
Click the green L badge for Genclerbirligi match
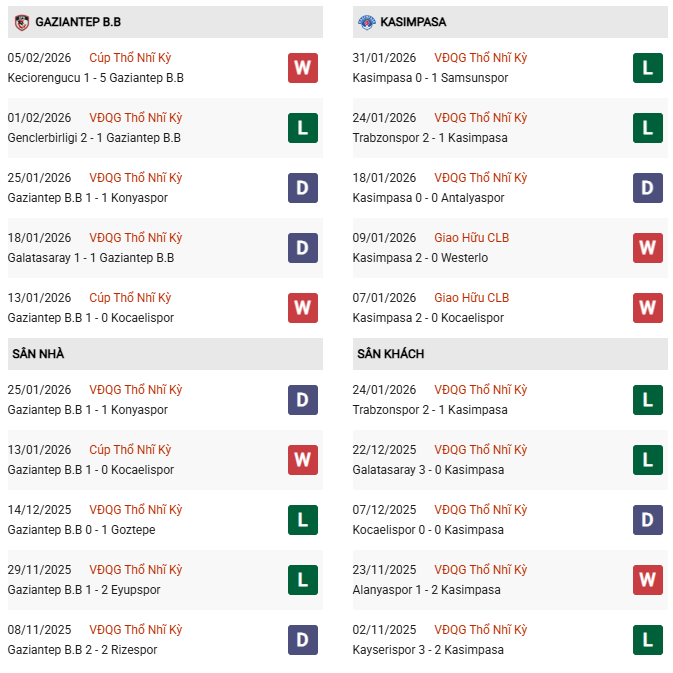pos(303,128)
